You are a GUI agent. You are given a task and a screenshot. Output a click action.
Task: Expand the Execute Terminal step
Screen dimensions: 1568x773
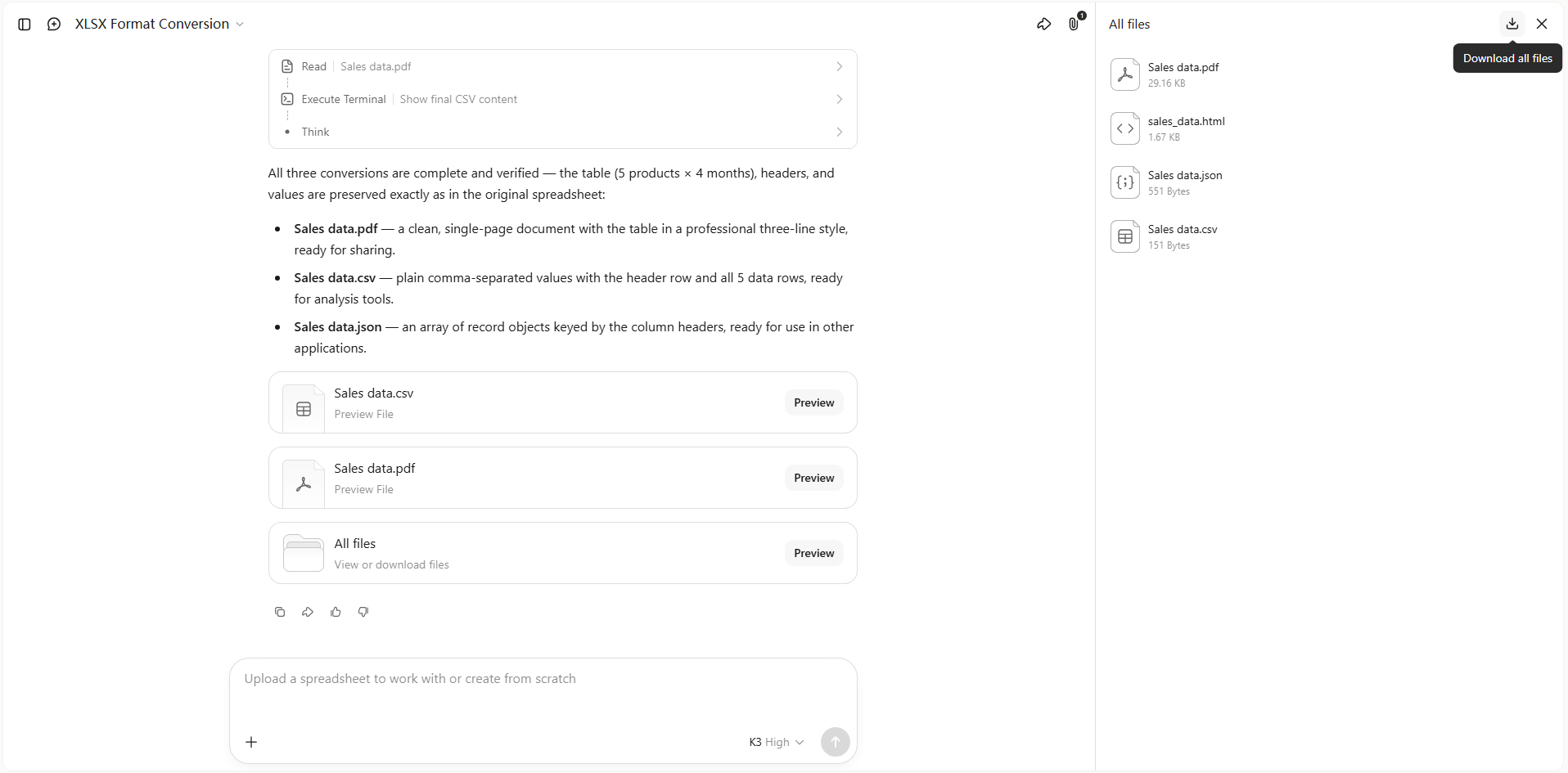563,99
